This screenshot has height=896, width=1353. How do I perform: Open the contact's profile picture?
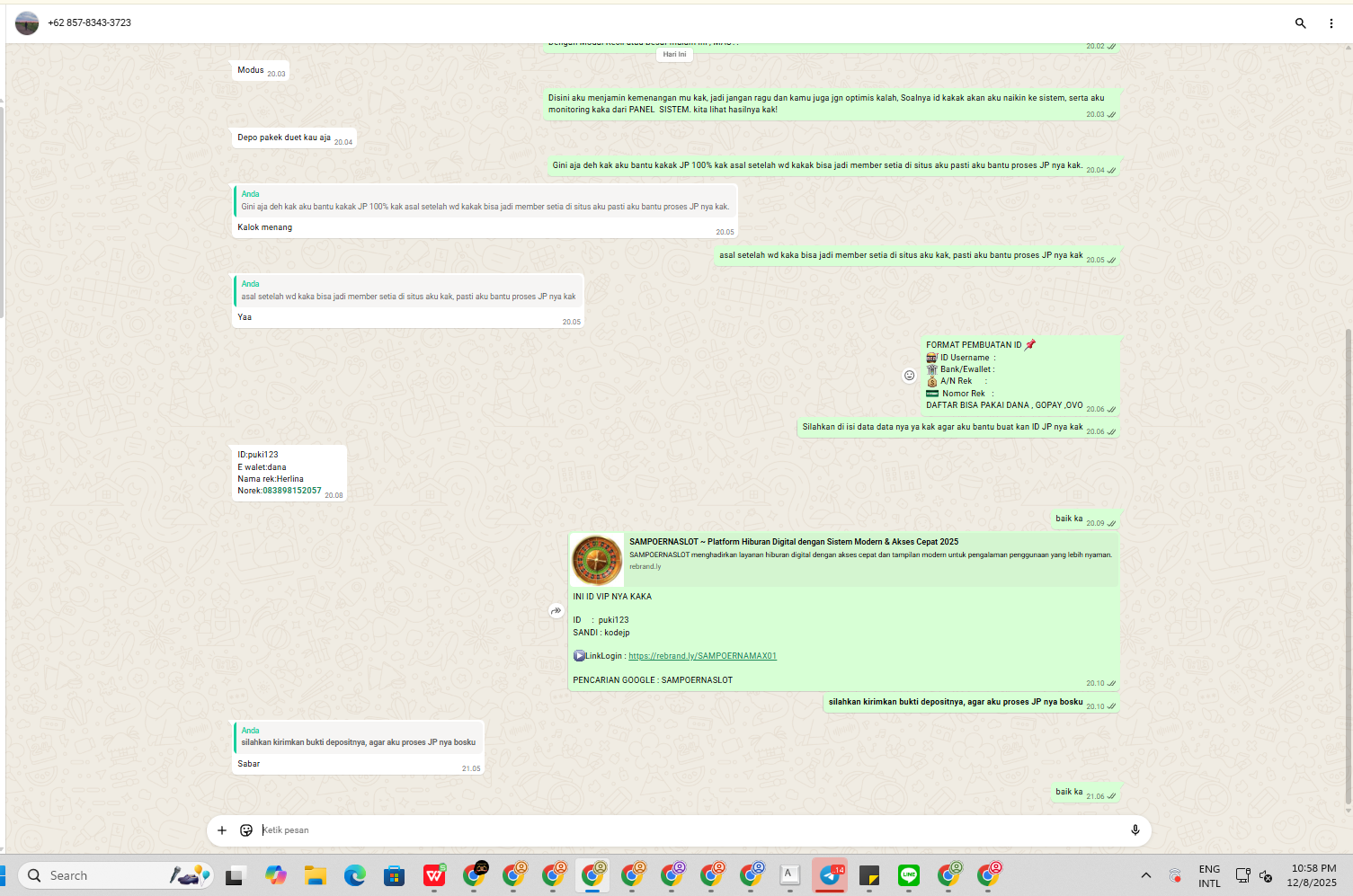[27, 23]
